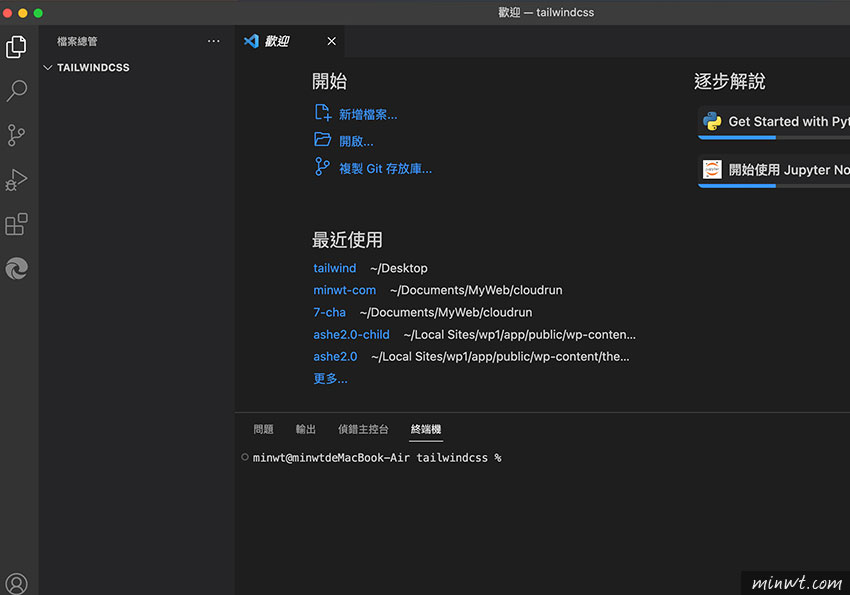Open the Run and Debug view icon
This screenshot has width=850, height=595.
point(16,180)
